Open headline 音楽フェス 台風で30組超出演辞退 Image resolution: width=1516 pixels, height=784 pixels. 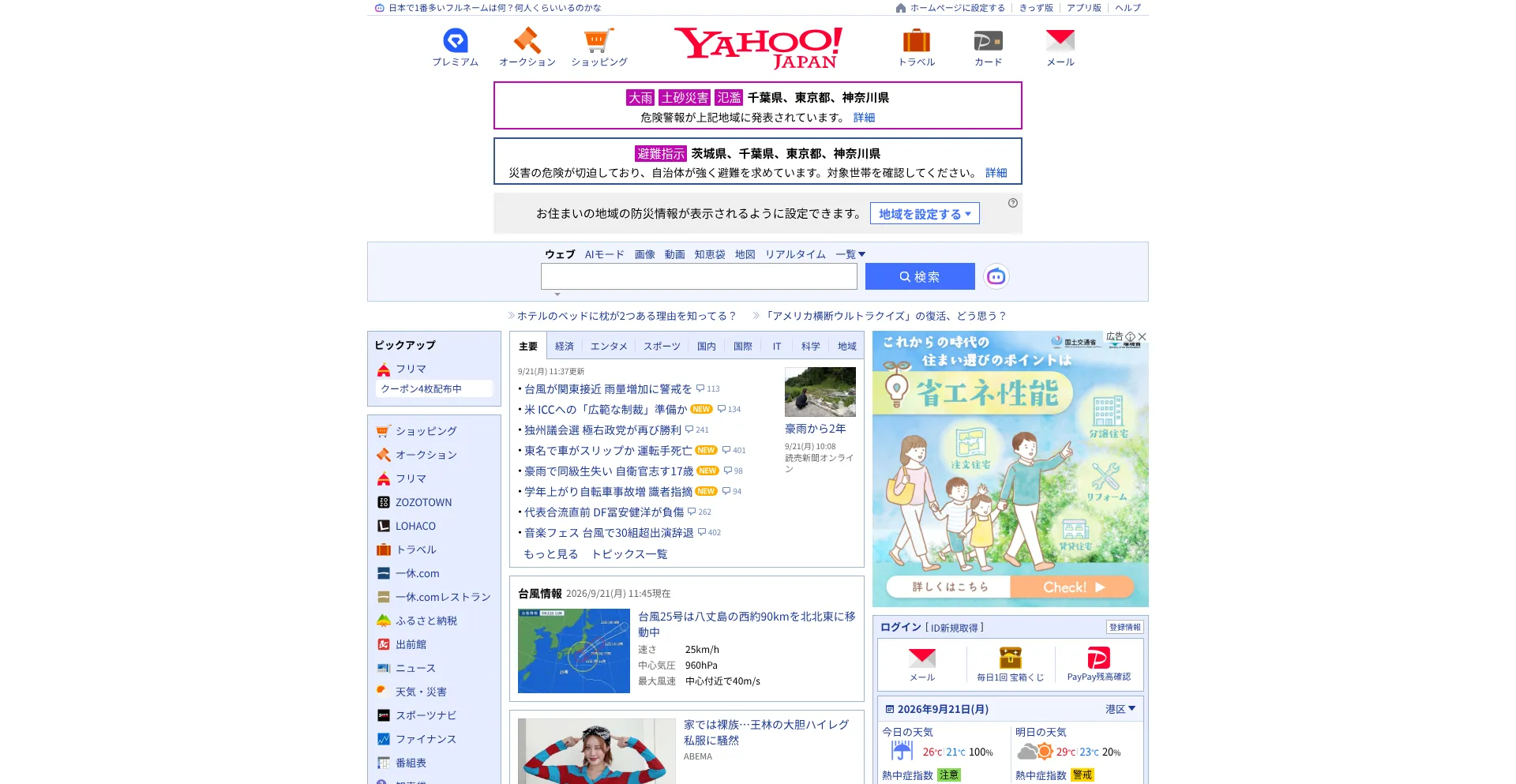point(609,533)
